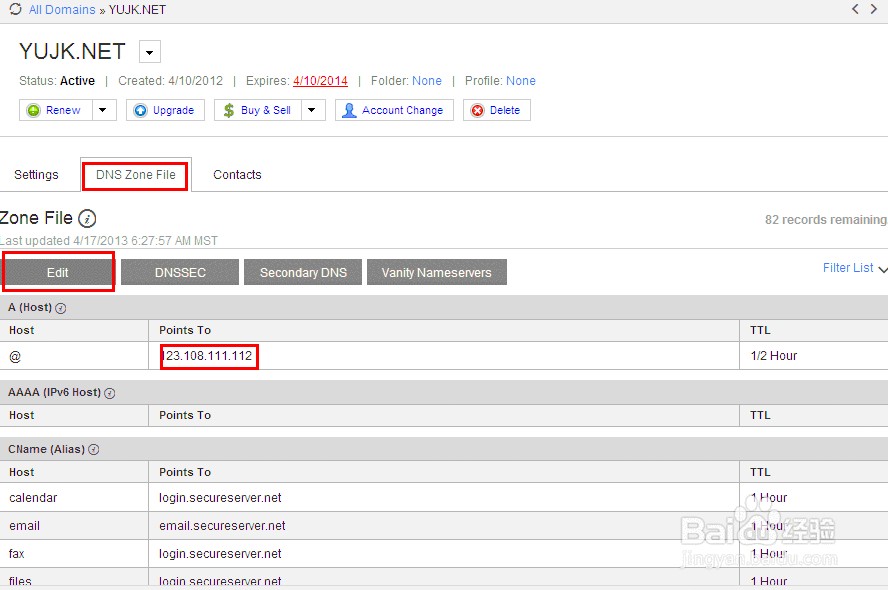Go to next domain arrow
Image resolution: width=888 pixels, height=590 pixels.
pos(874,9)
